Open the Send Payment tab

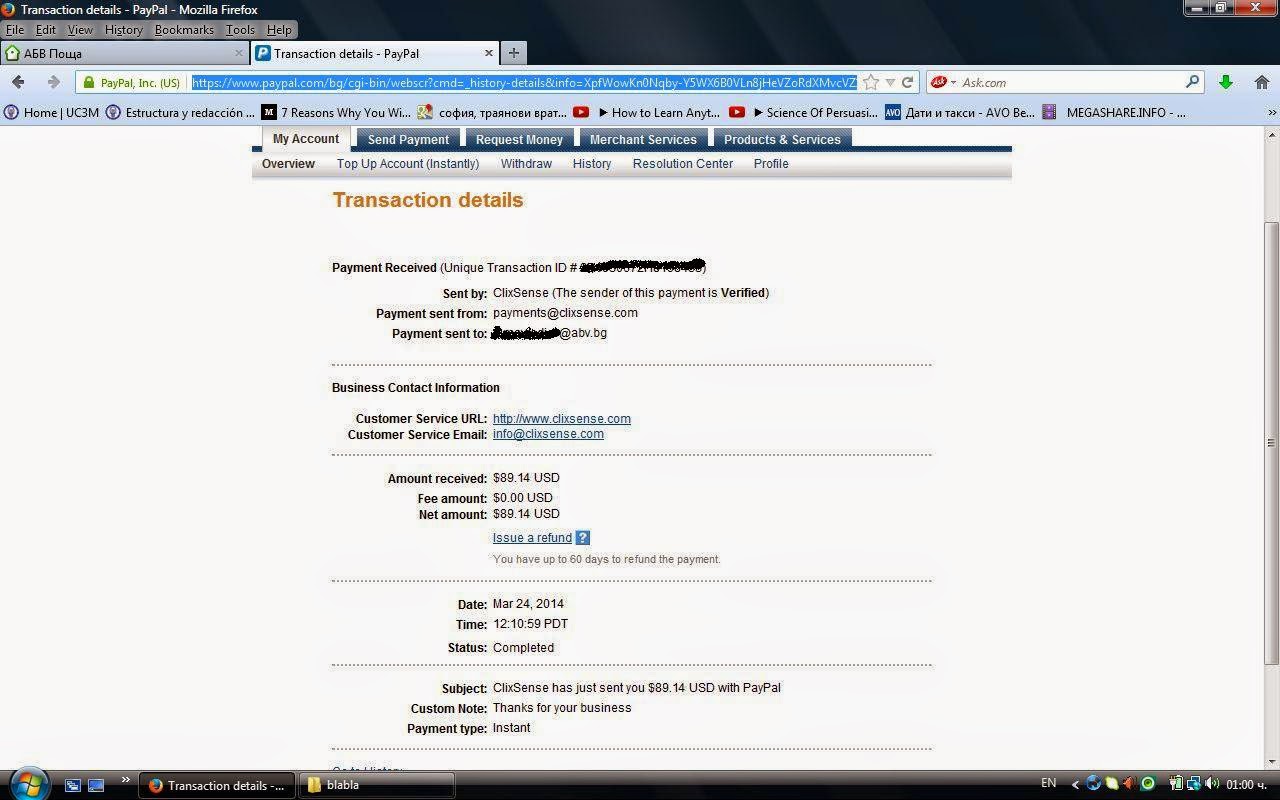[x=408, y=139]
